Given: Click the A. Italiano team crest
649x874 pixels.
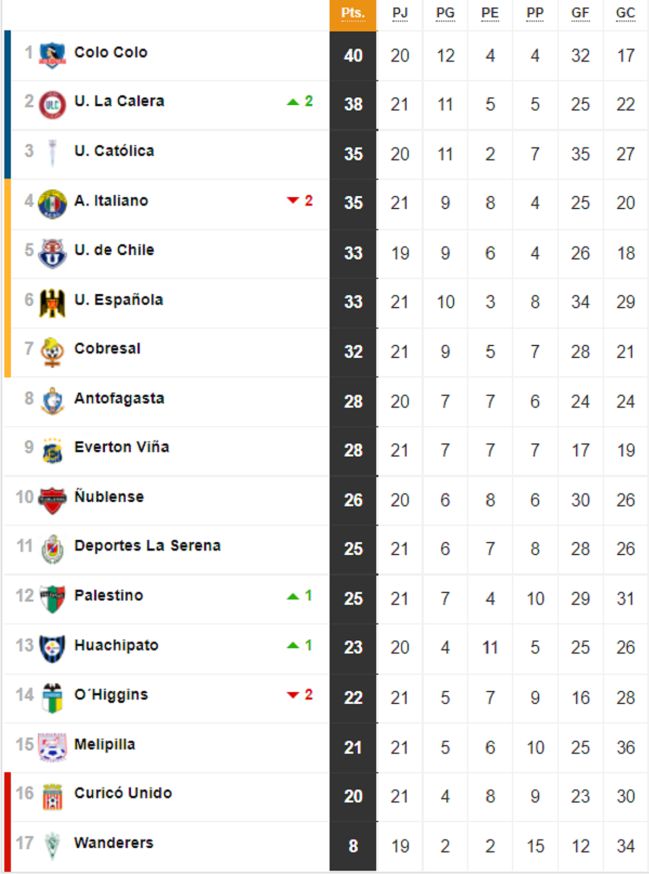Looking at the screenshot, I should (x=52, y=203).
